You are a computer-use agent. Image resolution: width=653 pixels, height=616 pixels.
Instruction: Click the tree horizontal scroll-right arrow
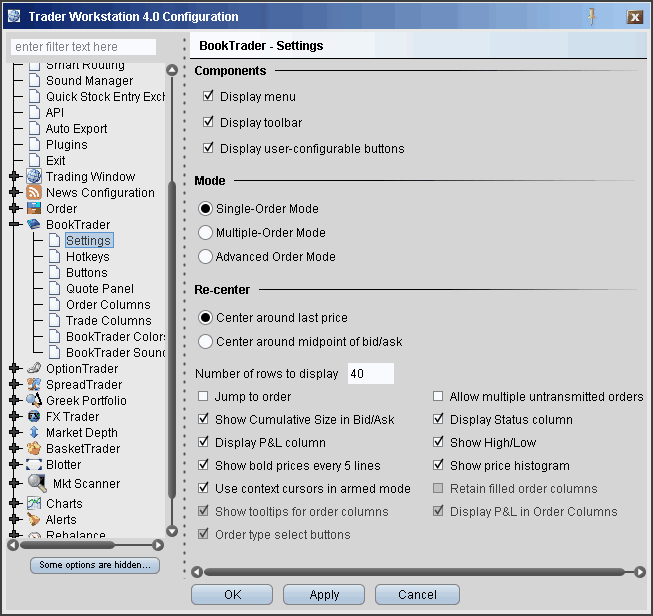point(158,545)
